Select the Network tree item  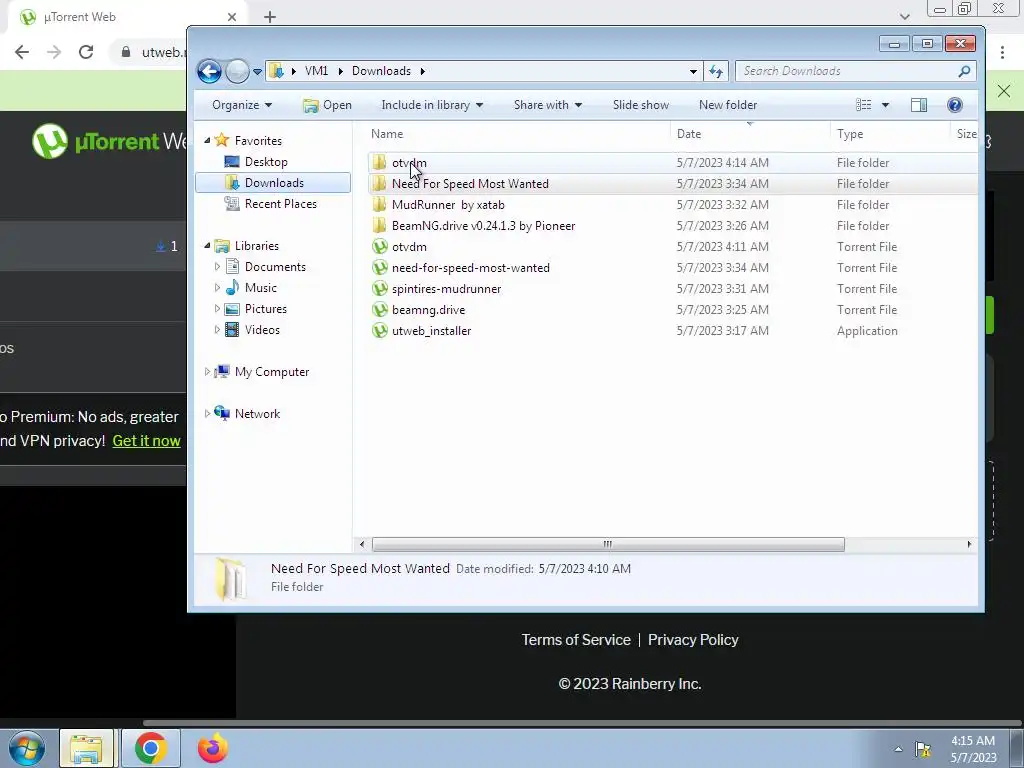(257, 413)
